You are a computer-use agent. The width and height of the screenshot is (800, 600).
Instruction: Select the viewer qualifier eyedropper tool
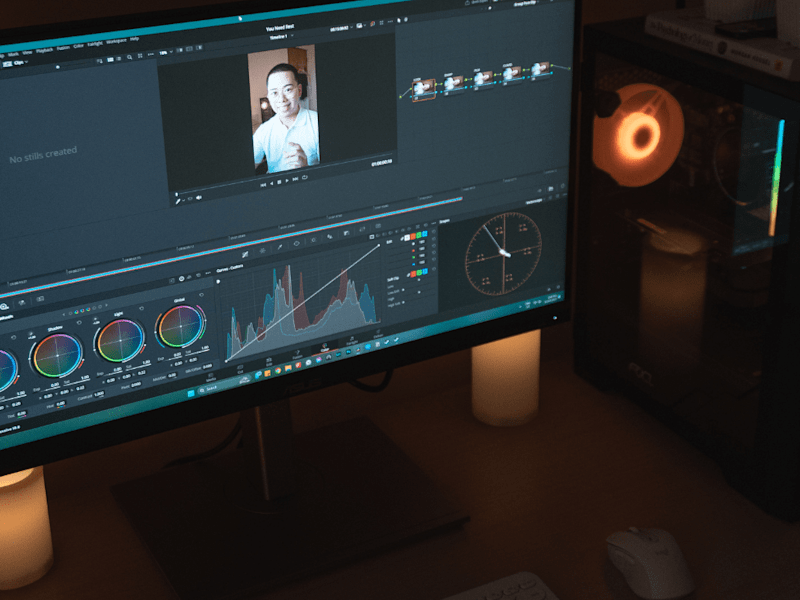(178, 202)
